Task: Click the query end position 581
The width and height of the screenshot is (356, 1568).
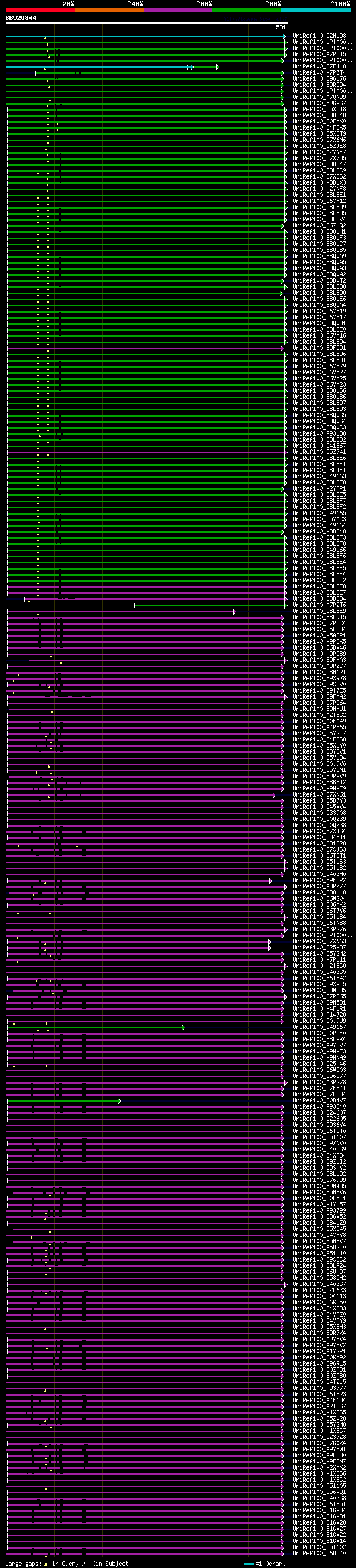Action: point(281,28)
